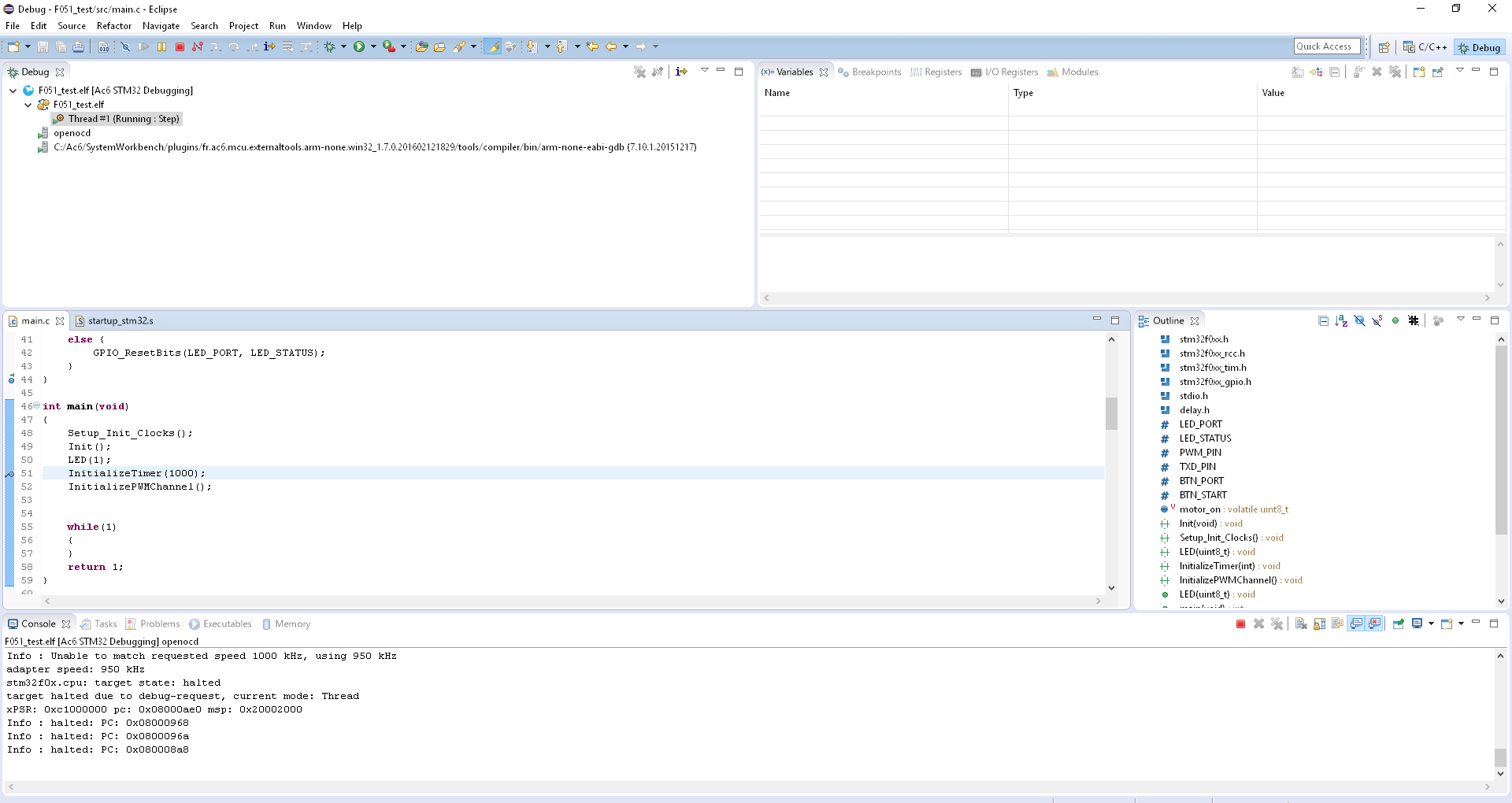Switch to the Breakpoints tab
Viewport: 1512px width, 803px height.
click(x=869, y=72)
